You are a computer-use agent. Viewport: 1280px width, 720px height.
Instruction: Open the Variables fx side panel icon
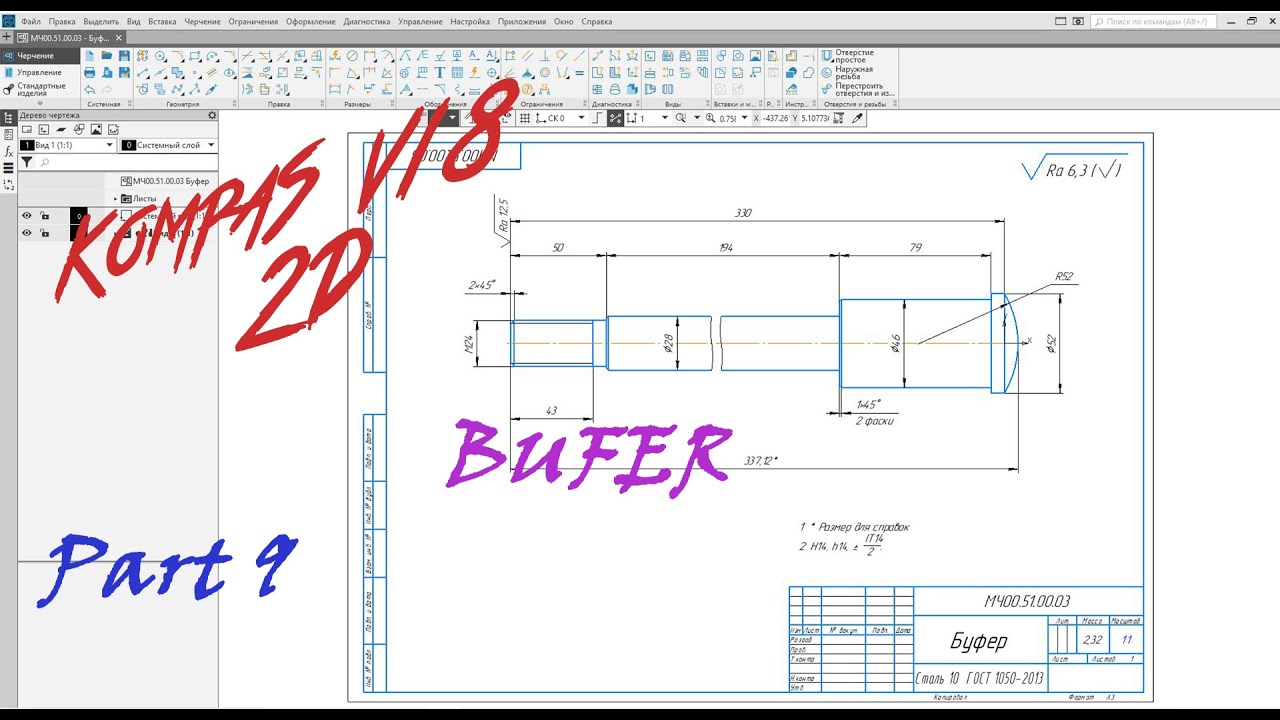[x=8, y=151]
